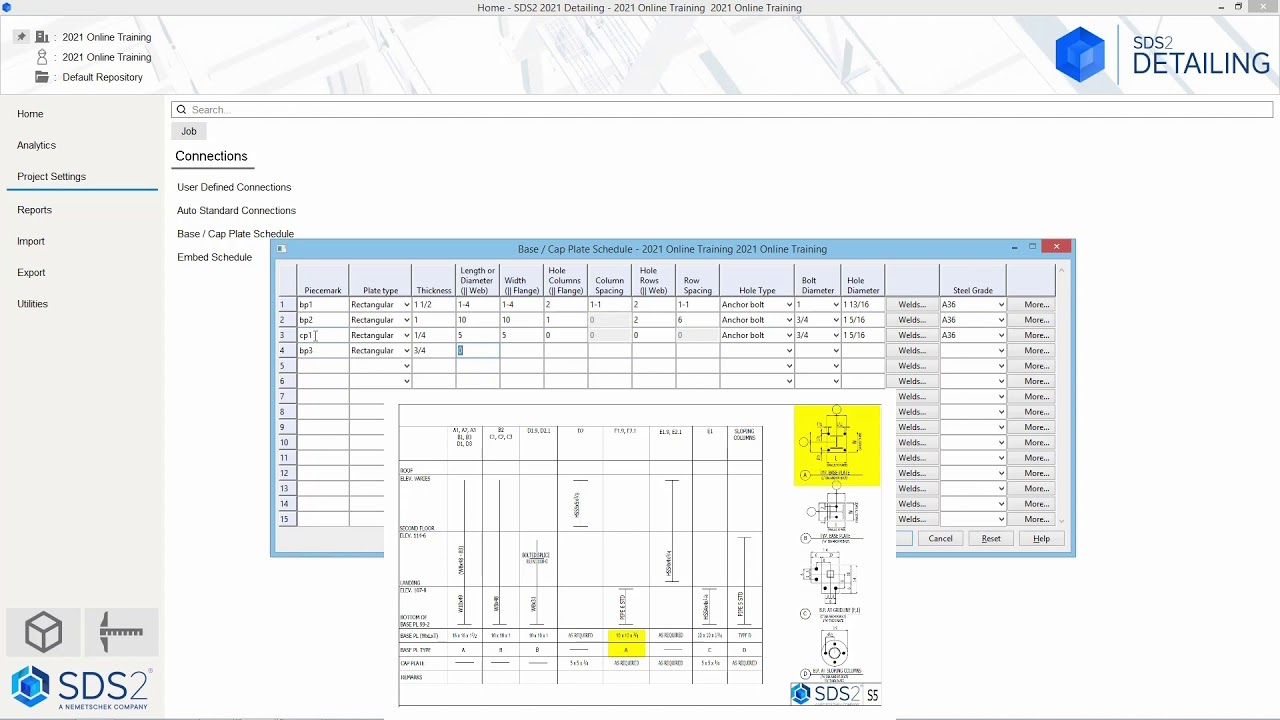Click the Base / Cap Plate Schedule dialog's title icon
The height and width of the screenshot is (720, 1280).
281,249
